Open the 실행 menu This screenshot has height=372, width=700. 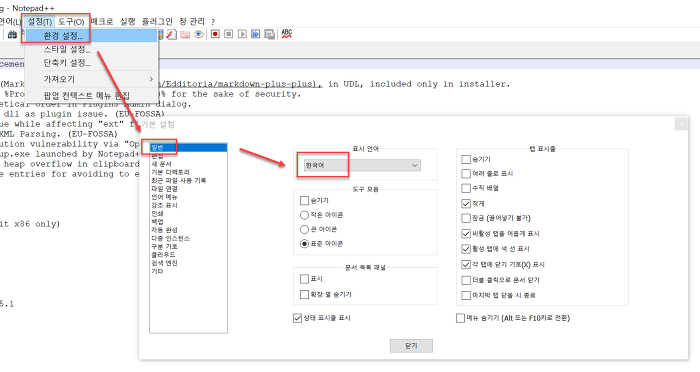click(x=128, y=21)
